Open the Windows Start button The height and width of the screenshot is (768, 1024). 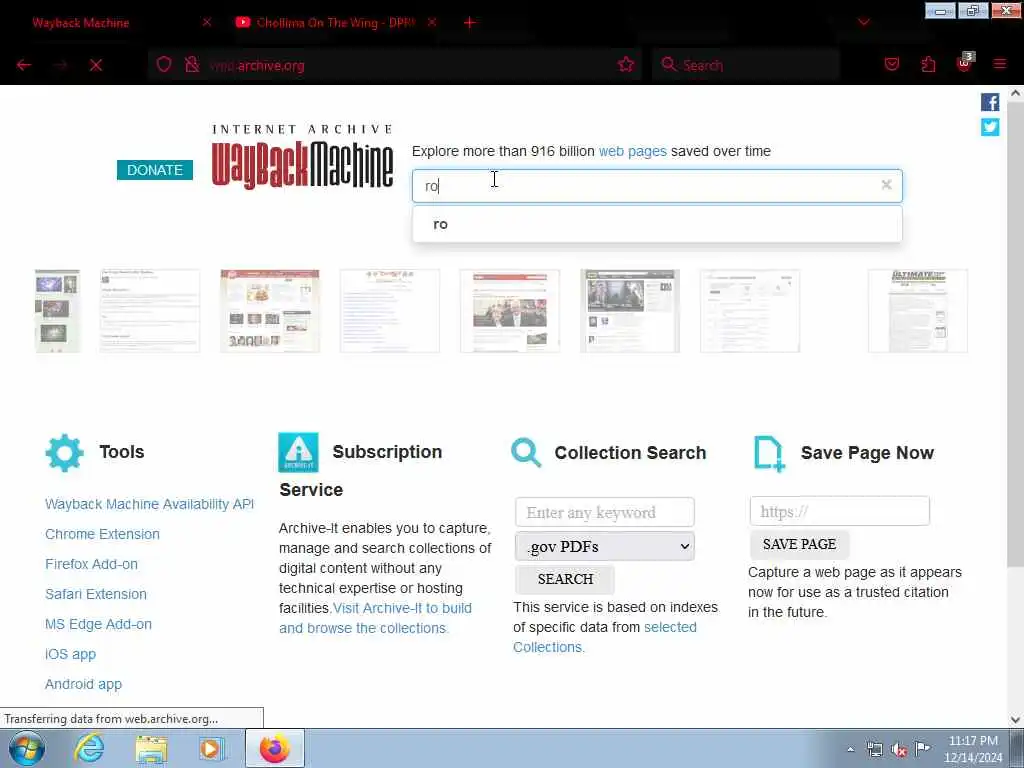[27, 748]
